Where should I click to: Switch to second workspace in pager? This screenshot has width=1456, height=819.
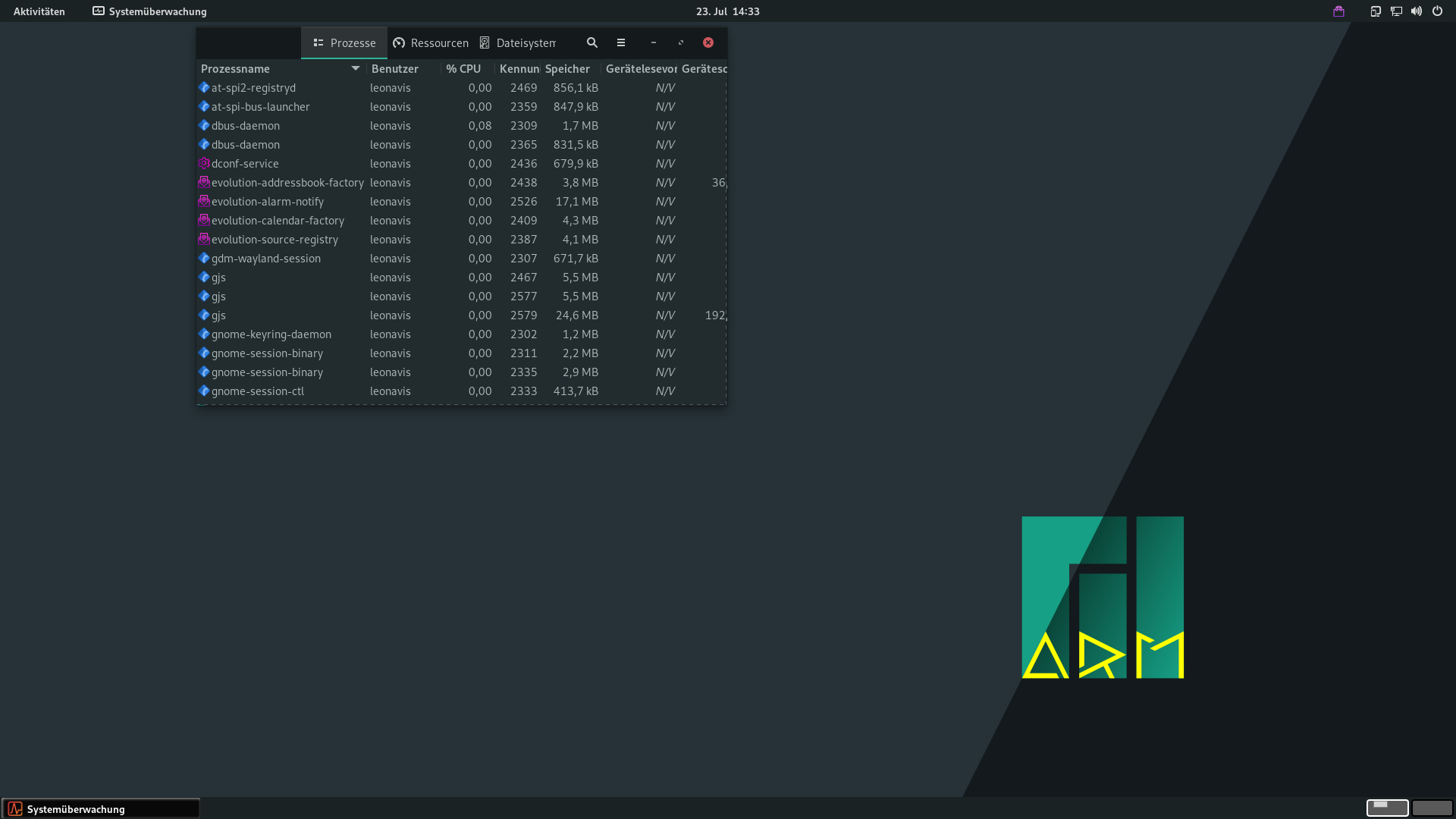1432,808
